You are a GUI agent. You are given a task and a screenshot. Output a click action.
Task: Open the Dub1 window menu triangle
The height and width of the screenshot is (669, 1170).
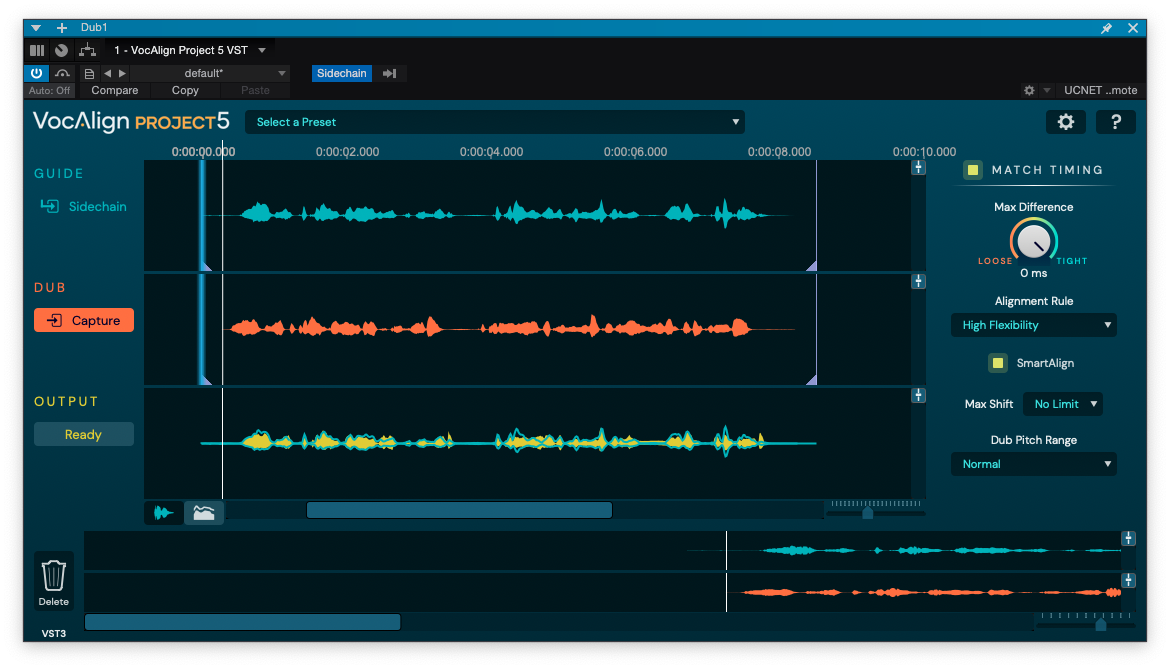(36, 28)
